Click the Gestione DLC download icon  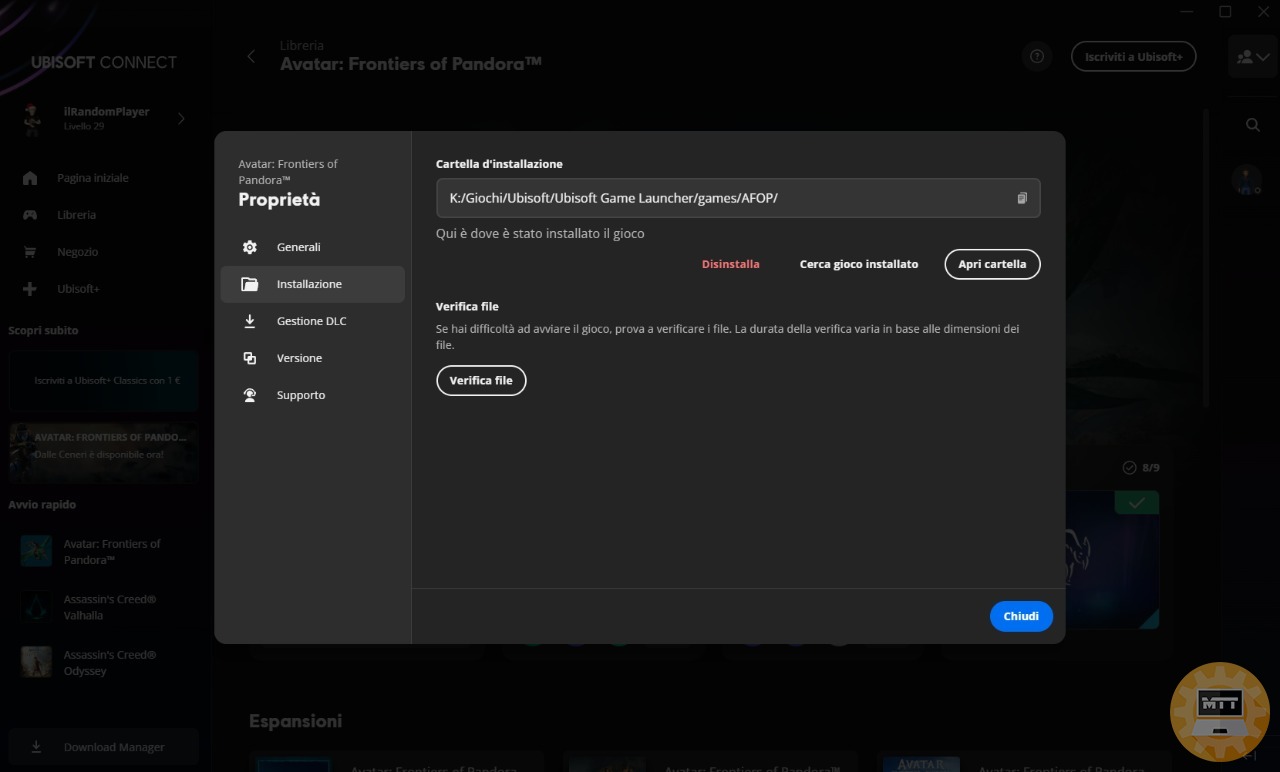click(x=250, y=321)
